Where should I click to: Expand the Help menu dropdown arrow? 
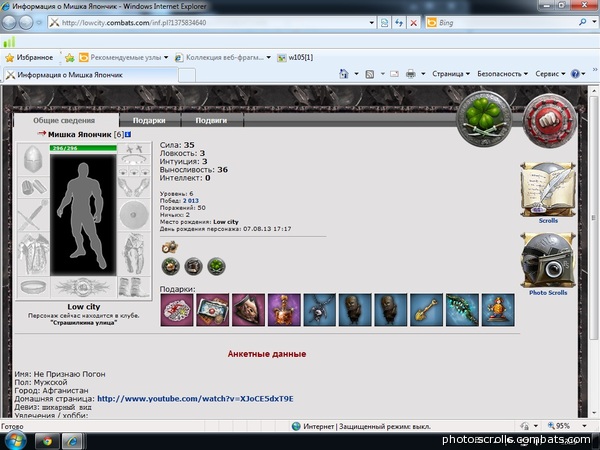583,74
